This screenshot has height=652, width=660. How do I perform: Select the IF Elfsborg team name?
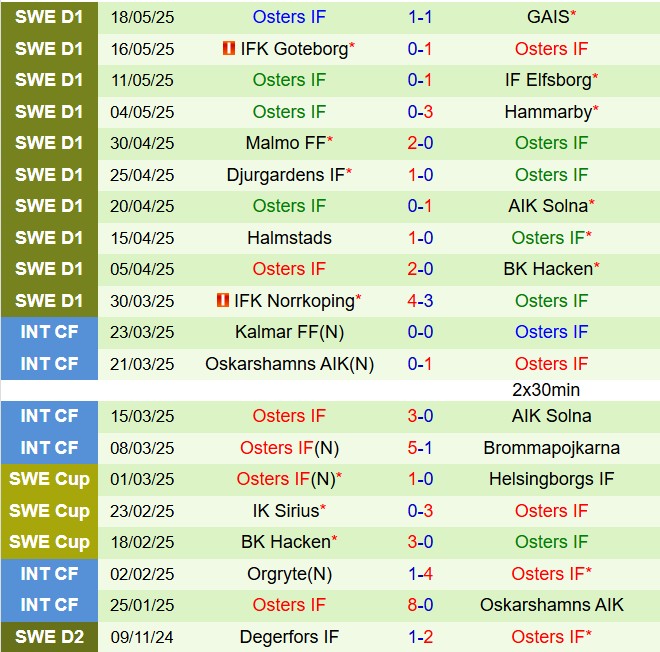[547, 80]
